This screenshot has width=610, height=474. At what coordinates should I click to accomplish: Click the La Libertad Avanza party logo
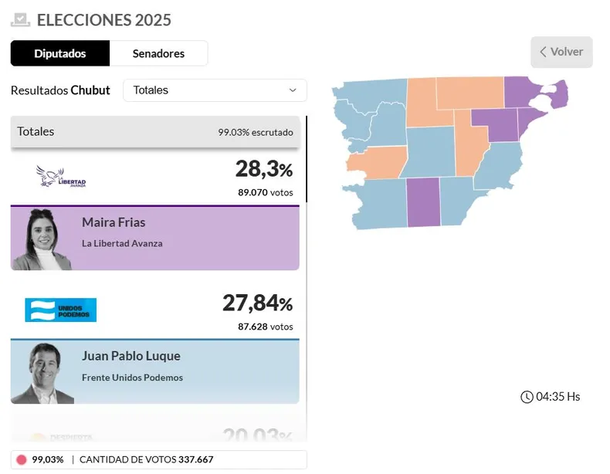click(x=60, y=177)
